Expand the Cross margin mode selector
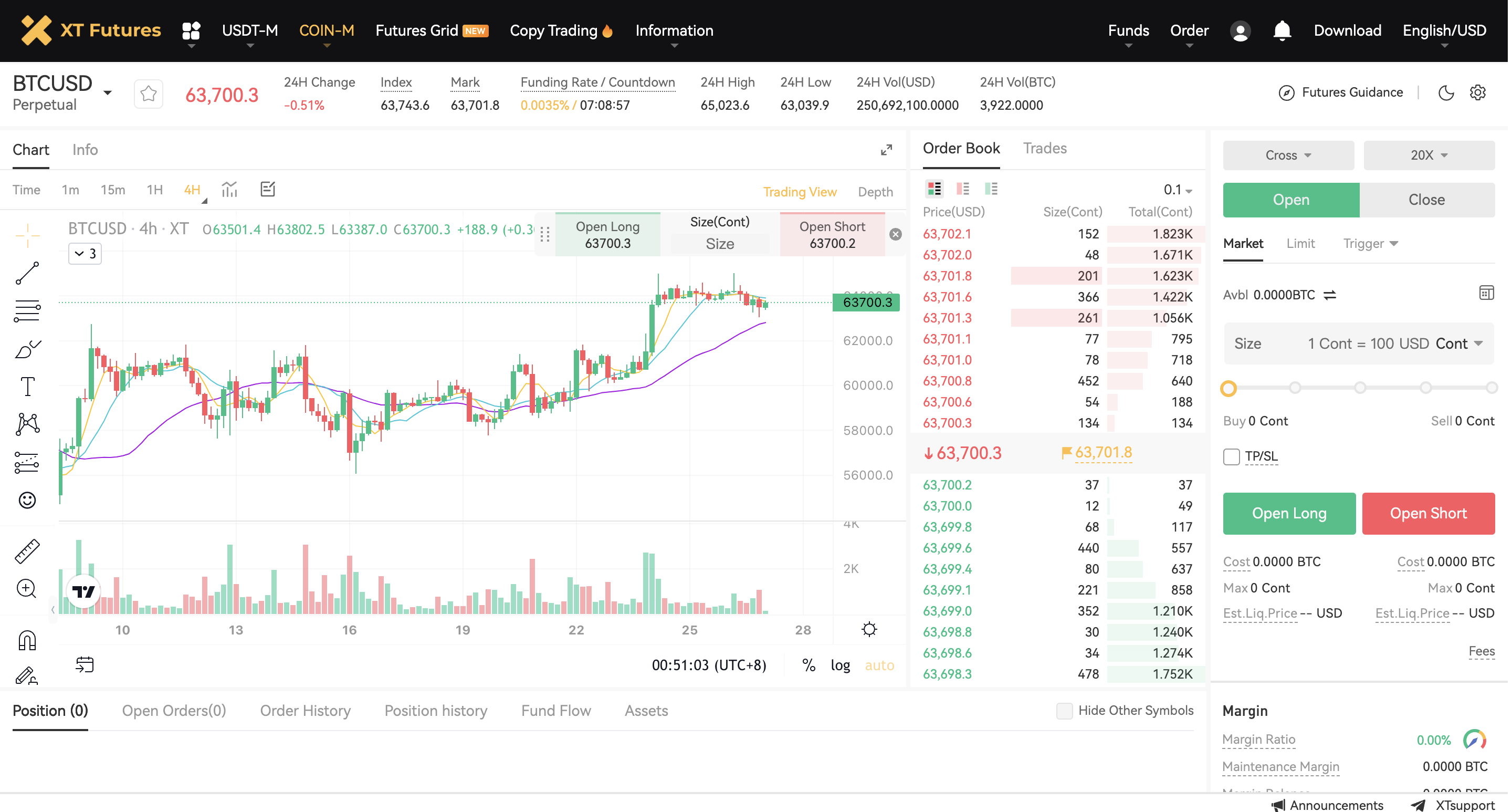The height and width of the screenshot is (812, 1512). pyautogui.click(x=1288, y=155)
